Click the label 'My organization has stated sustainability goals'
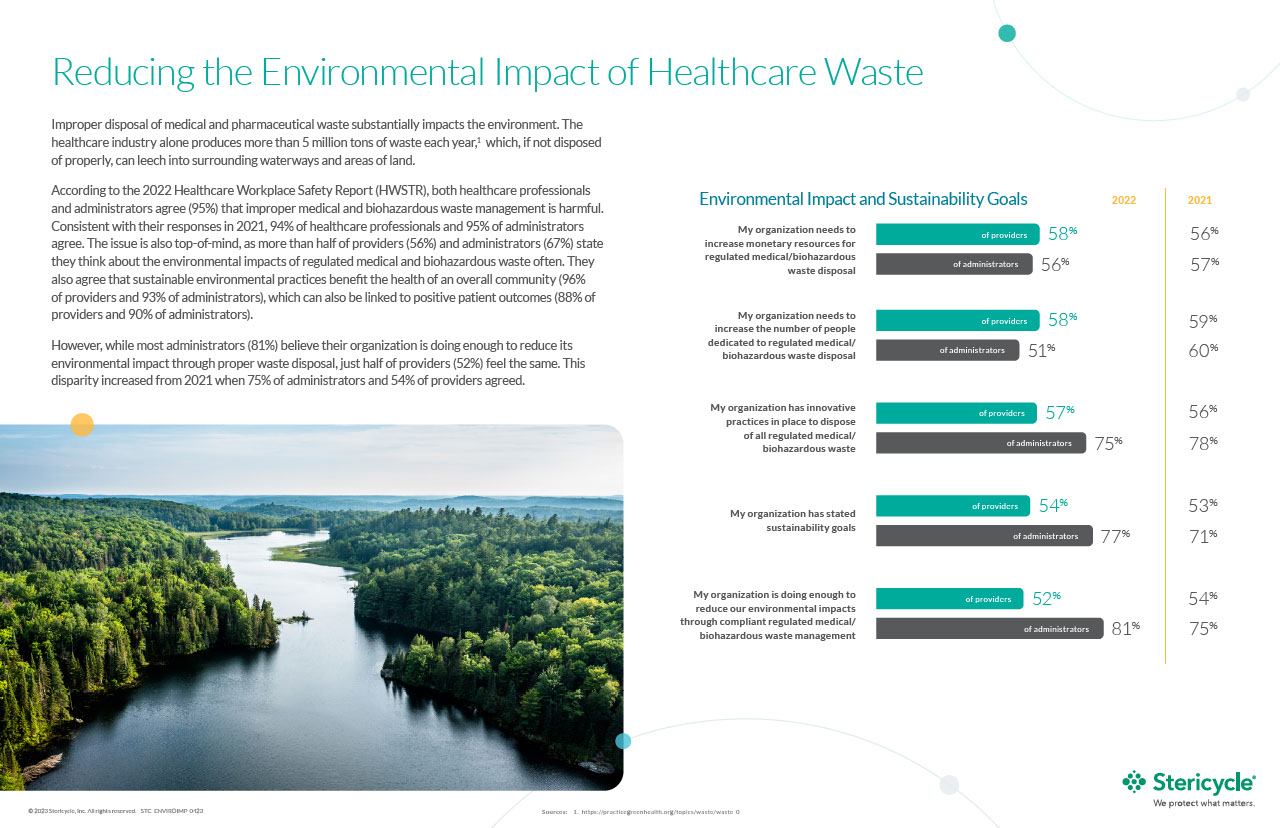The image size is (1280, 828). (793, 520)
